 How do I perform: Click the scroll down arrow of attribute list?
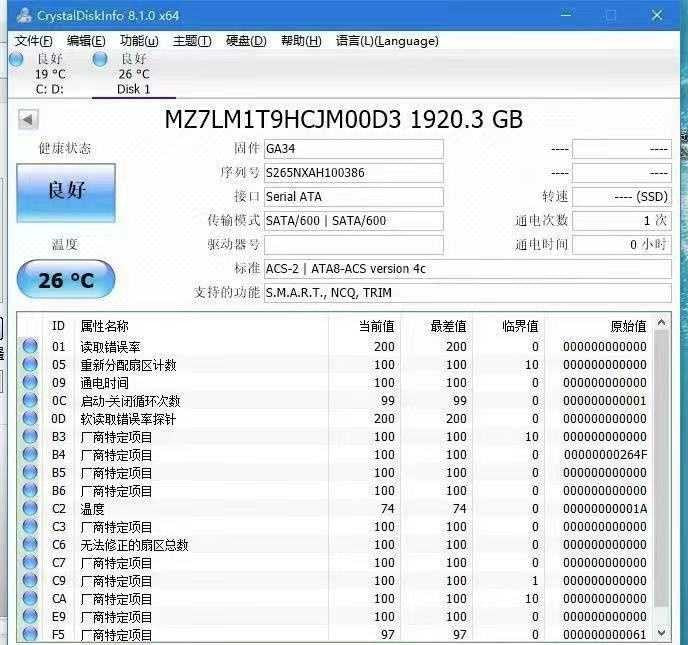(x=662, y=634)
